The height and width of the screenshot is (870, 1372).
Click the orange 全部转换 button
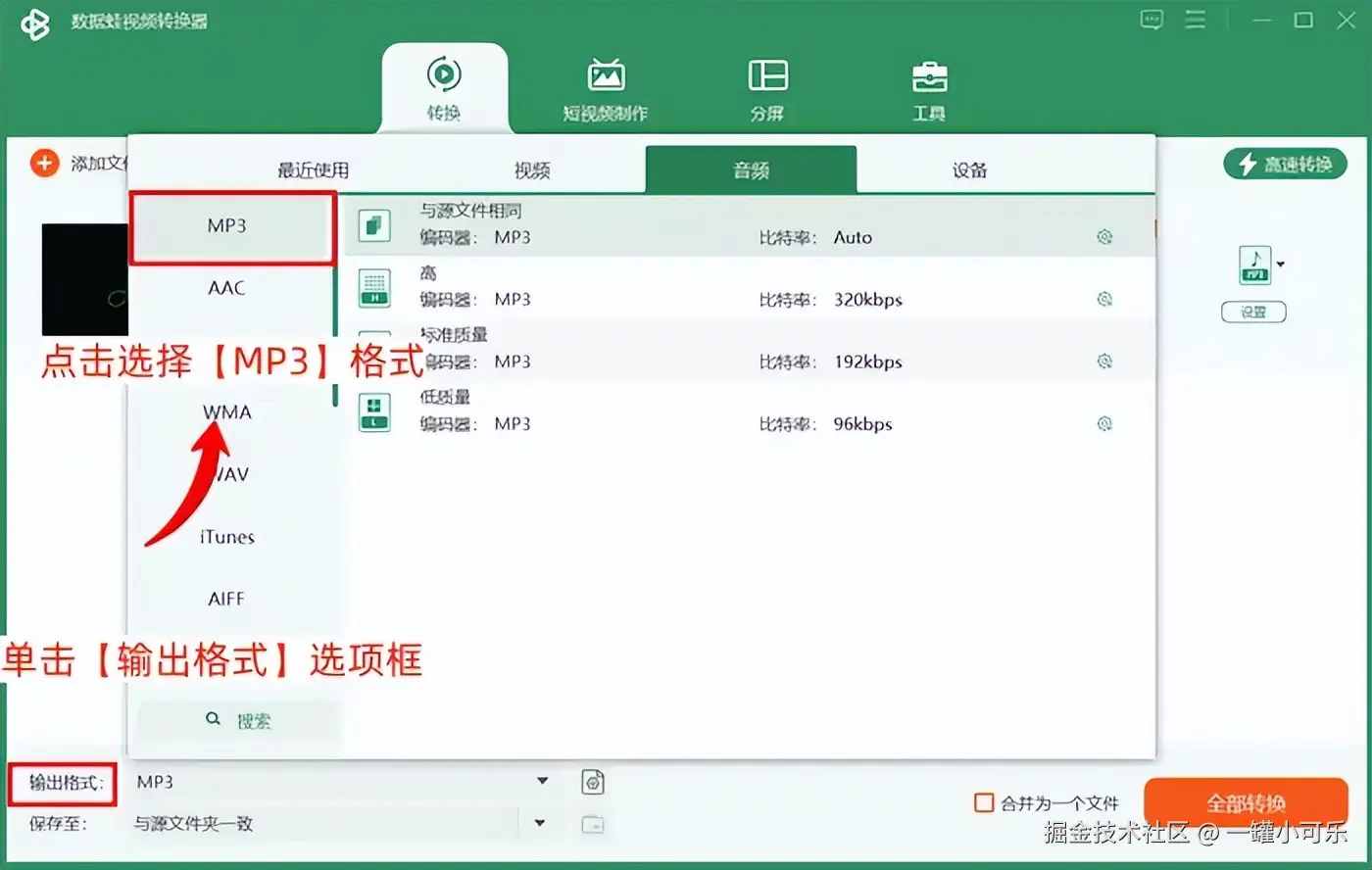pyautogui.click(x=1246, y=804)
